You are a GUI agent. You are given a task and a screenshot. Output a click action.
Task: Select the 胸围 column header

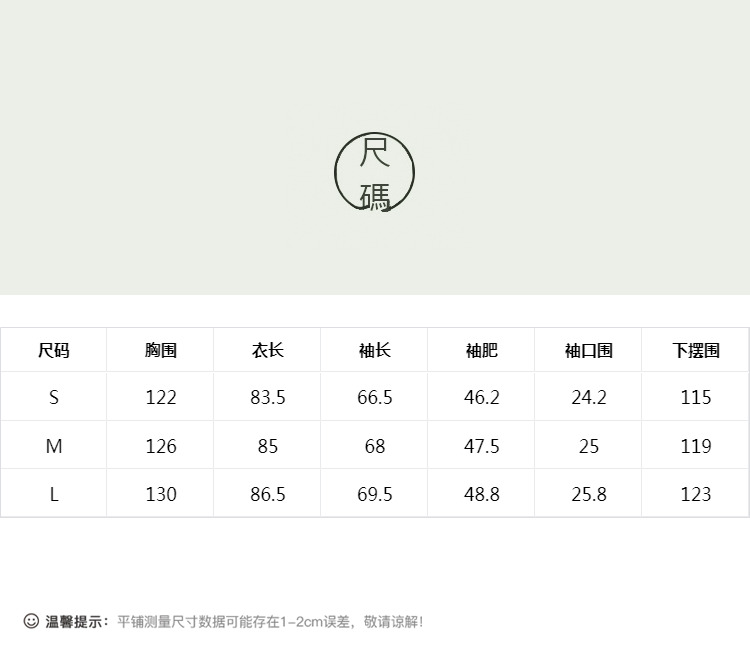click(161, 350)
